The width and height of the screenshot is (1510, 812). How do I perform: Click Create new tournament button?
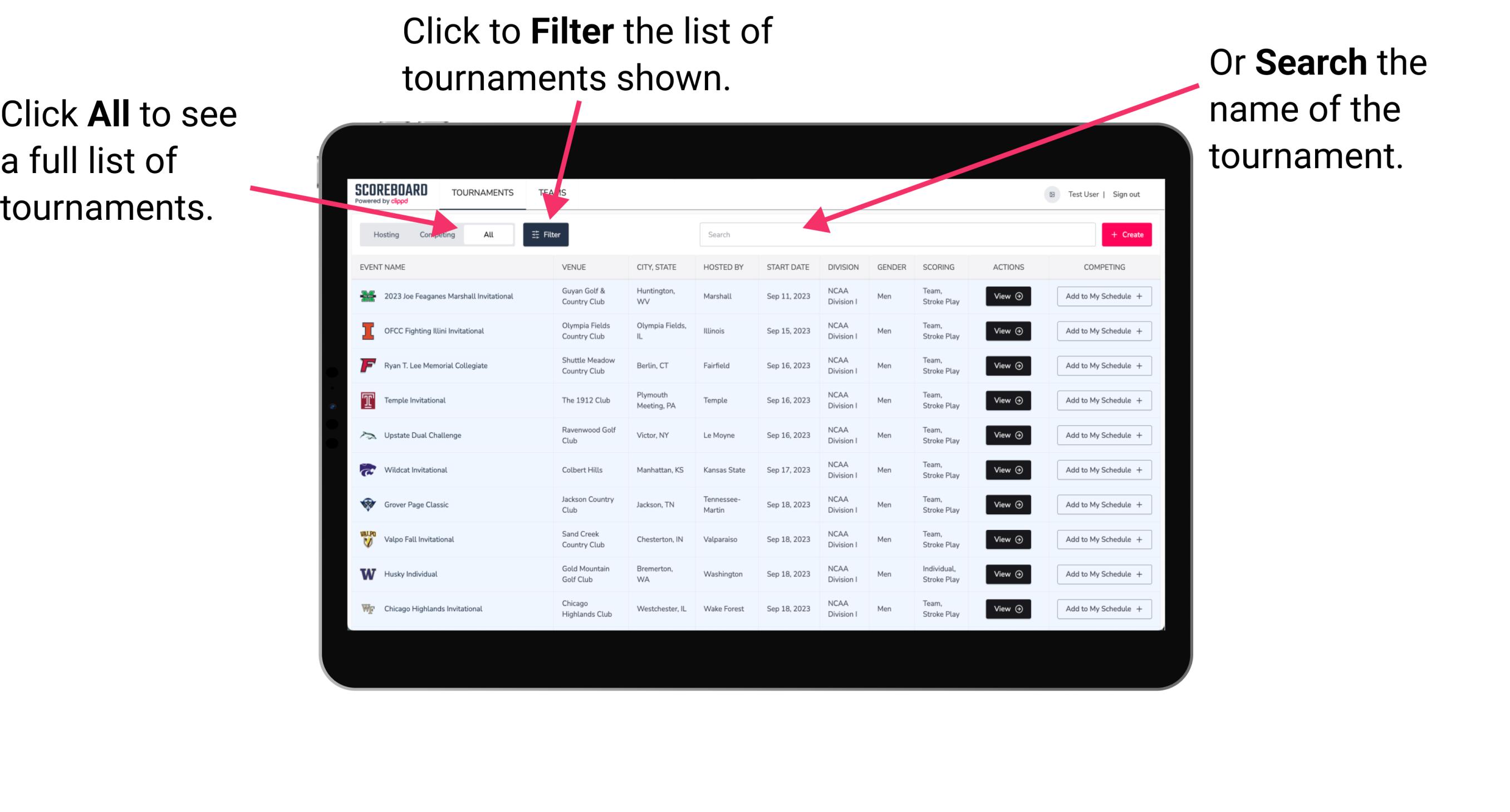1127,234
